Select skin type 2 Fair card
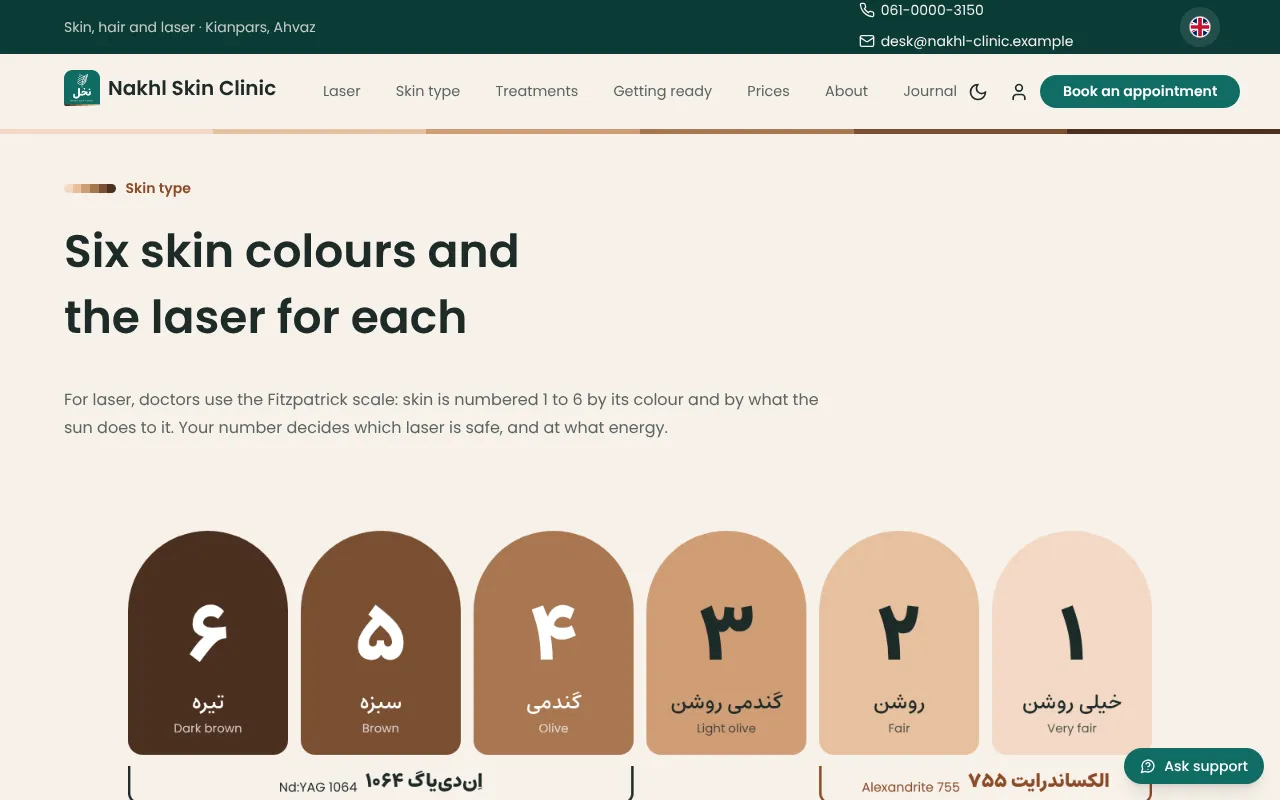The image size is (1280, 800). coord(899,643)
